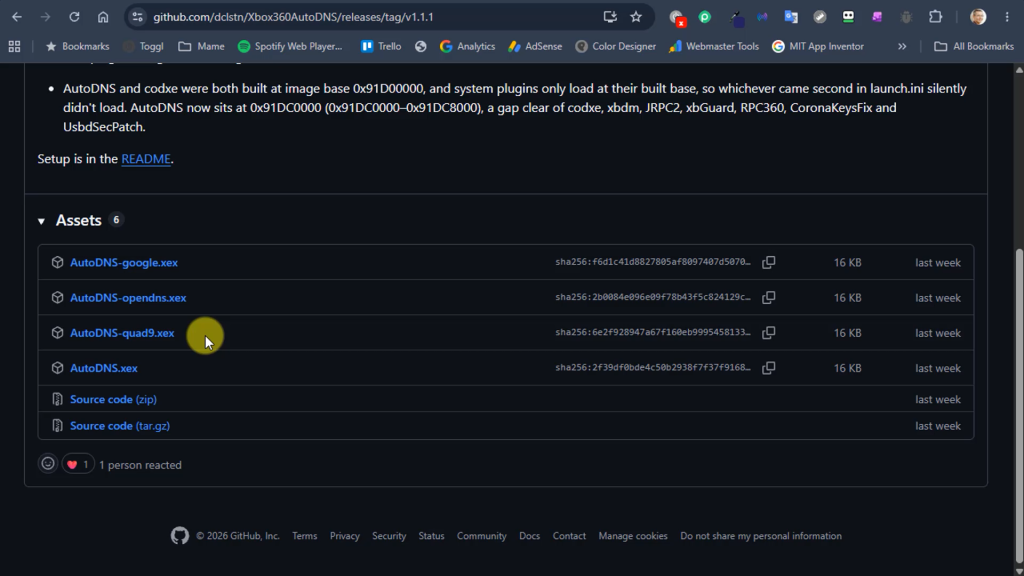Open the Toggl bookmark
This screenshot has height=576, width=1024.
(x=143, y=46)
